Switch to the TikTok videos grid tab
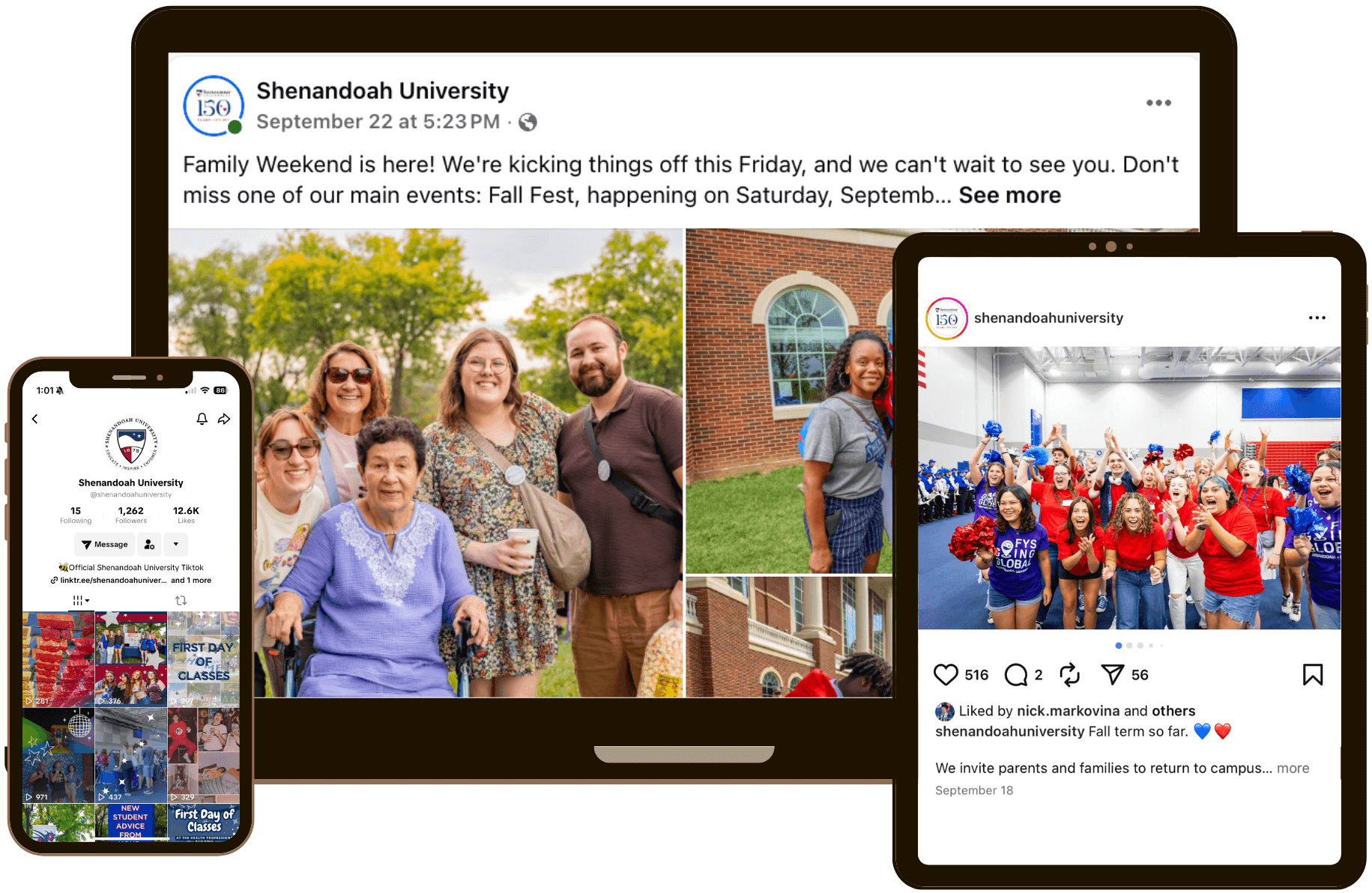 pos(81,601)
